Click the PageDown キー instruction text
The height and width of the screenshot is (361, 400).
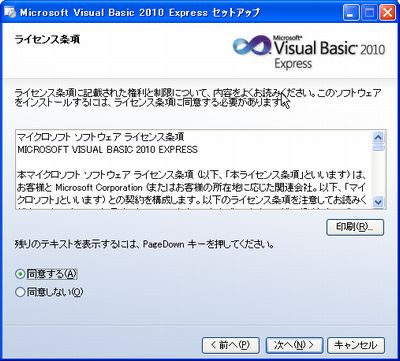point(145,245)
